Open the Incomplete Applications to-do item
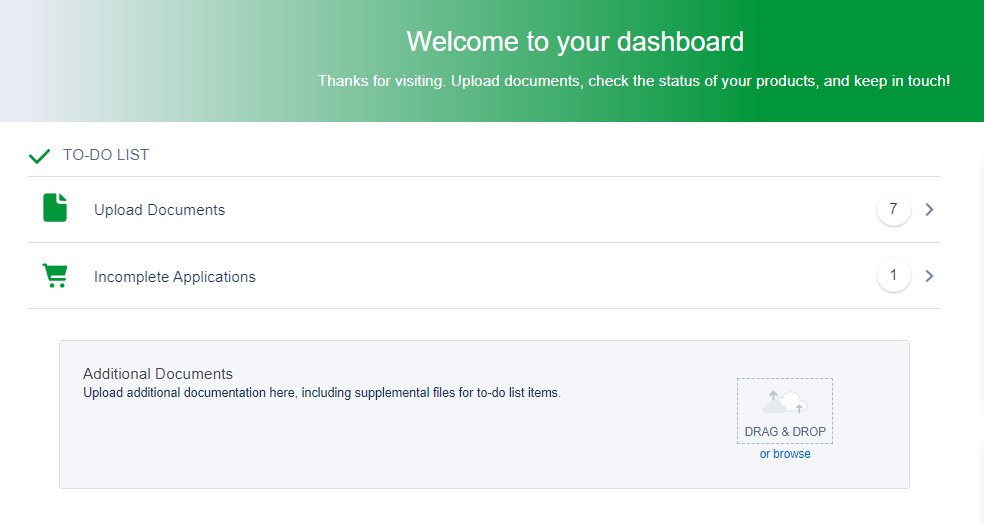 pyautogui.click(x=484, y=276)
